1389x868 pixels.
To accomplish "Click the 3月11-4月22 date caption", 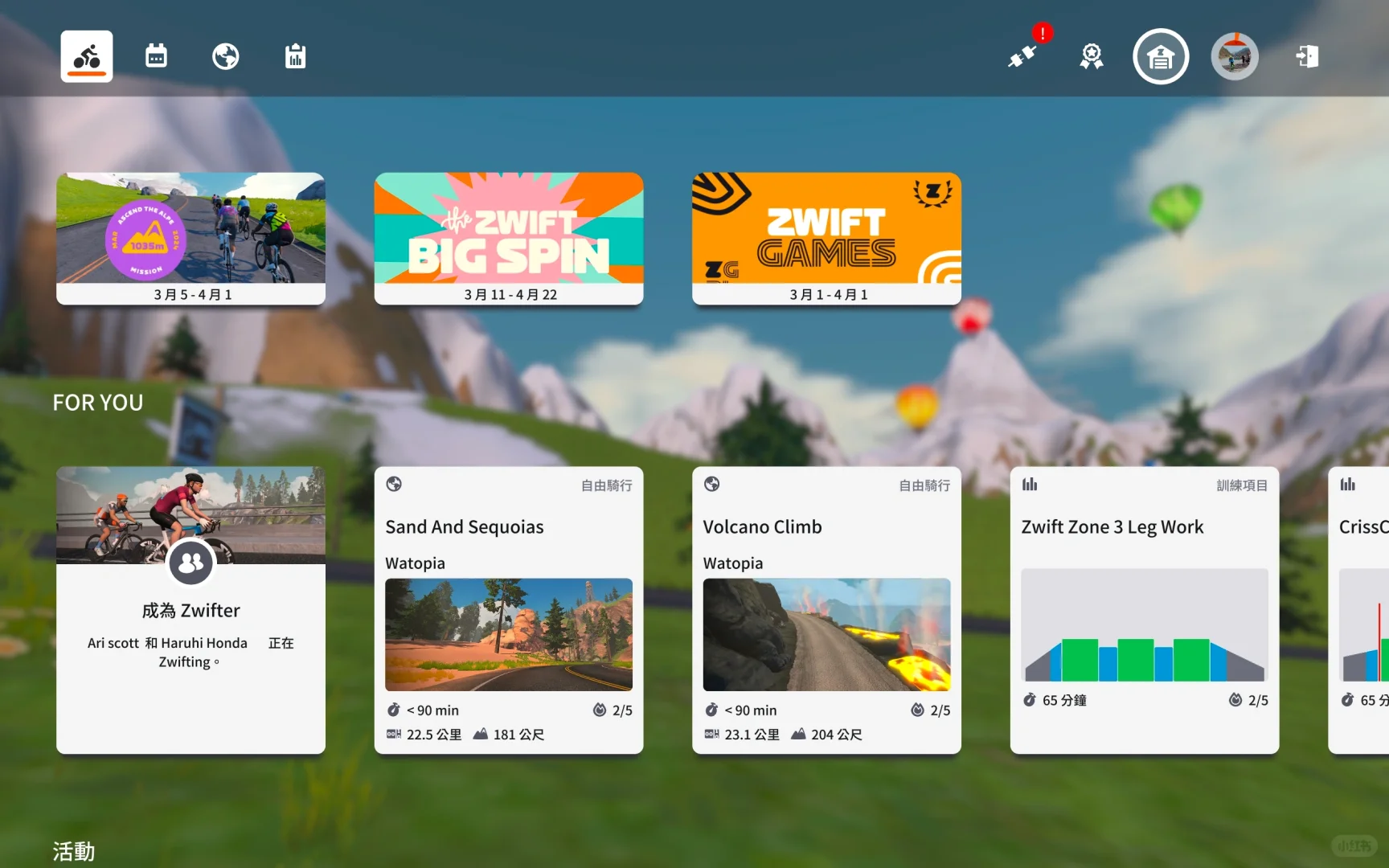I will point(510,295).
